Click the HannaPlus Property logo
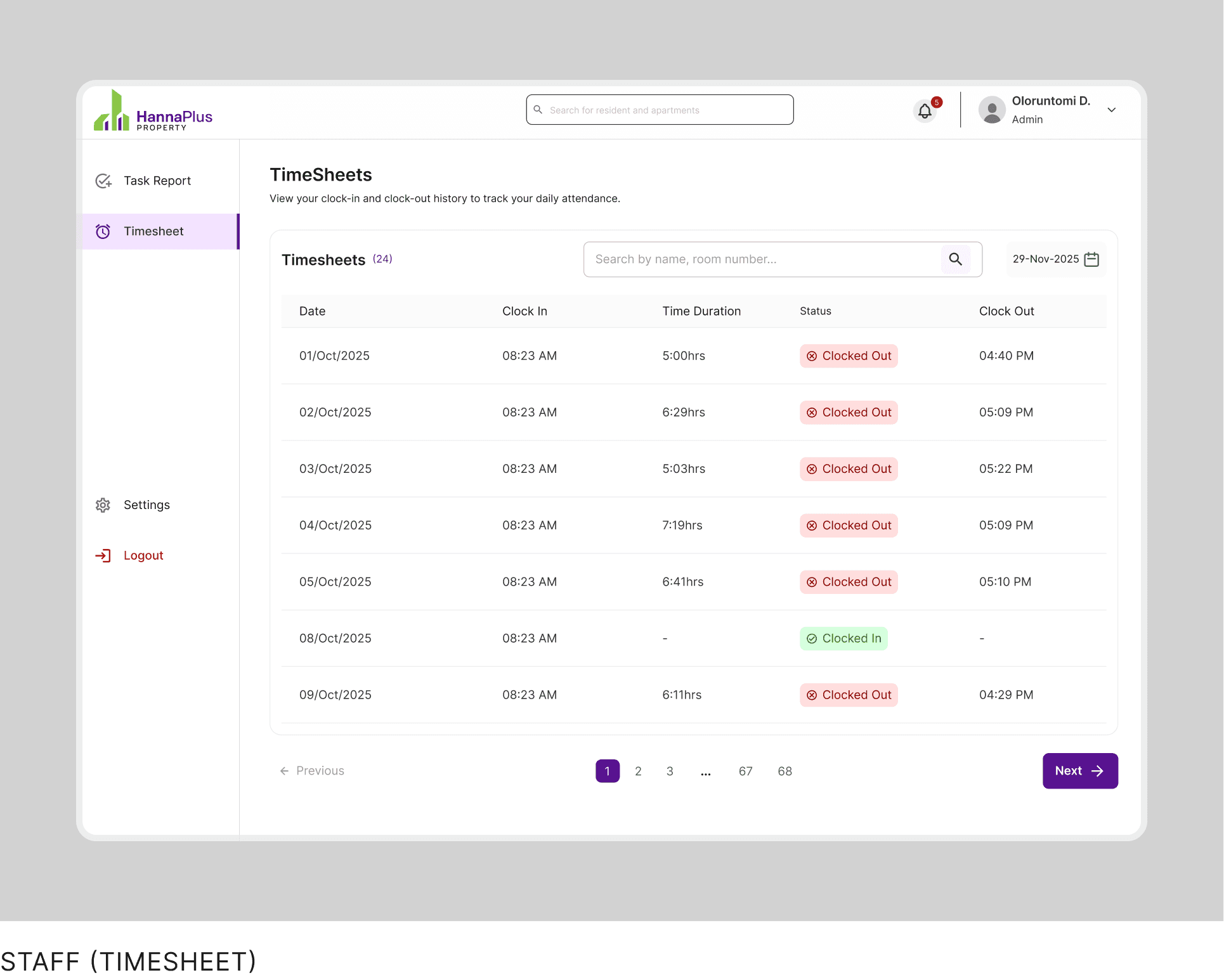Image resolution: width=1224 pixels, height=980 pixels. (x=153, y=112)
